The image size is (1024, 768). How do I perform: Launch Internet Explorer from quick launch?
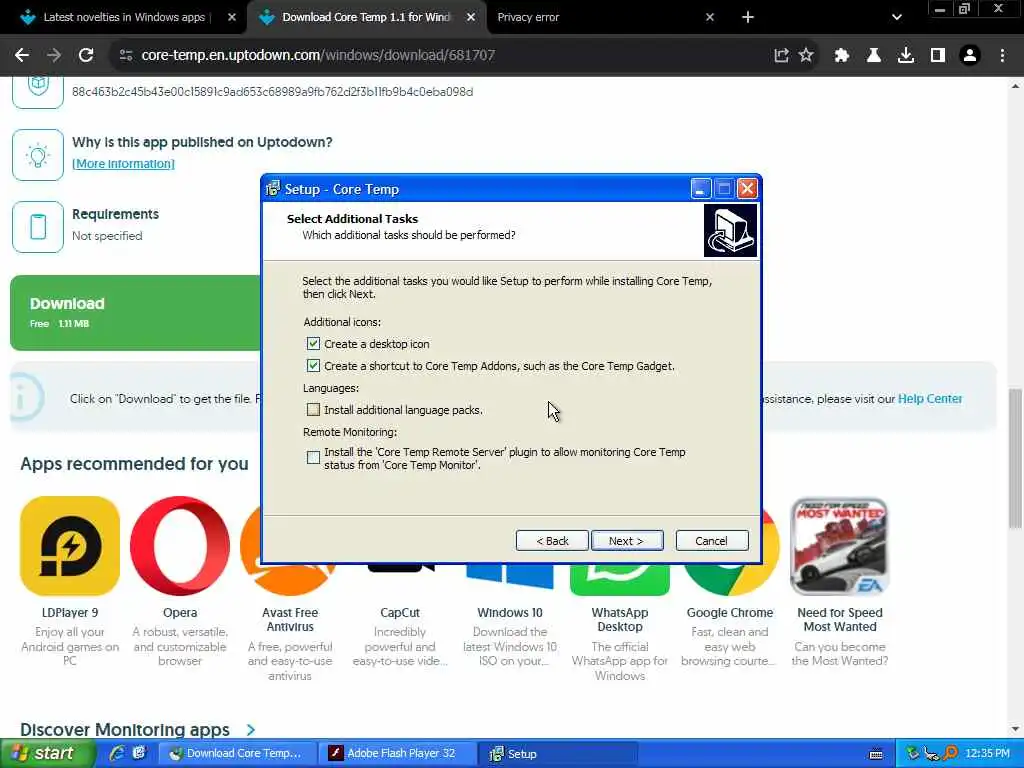pos(118,754)
